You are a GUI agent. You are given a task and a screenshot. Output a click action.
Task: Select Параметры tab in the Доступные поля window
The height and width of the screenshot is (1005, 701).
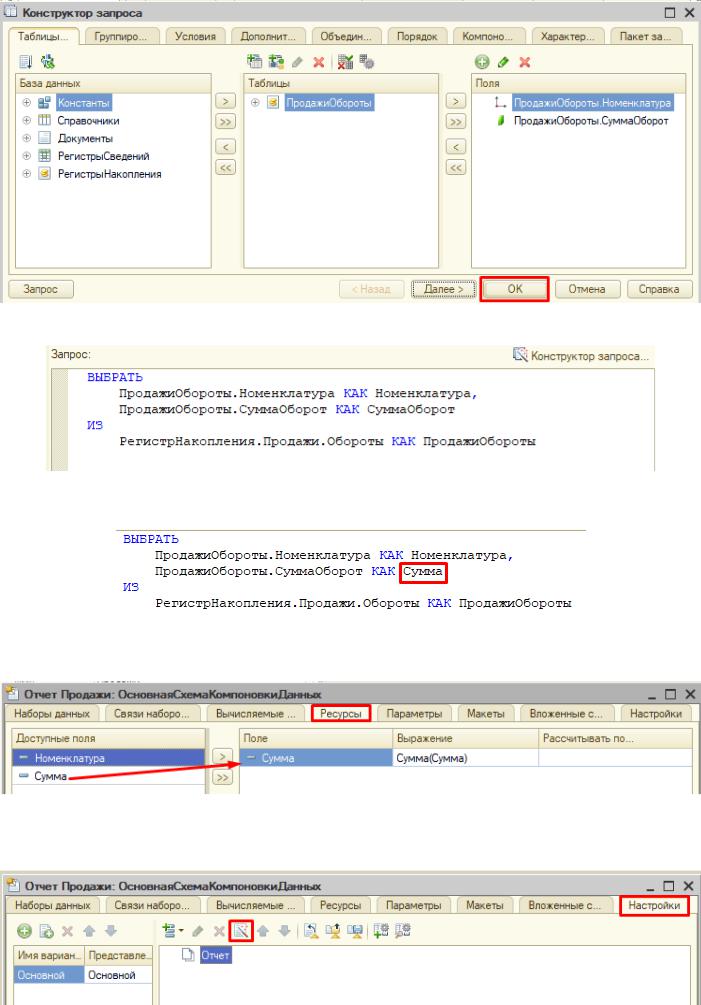point(414,713)
